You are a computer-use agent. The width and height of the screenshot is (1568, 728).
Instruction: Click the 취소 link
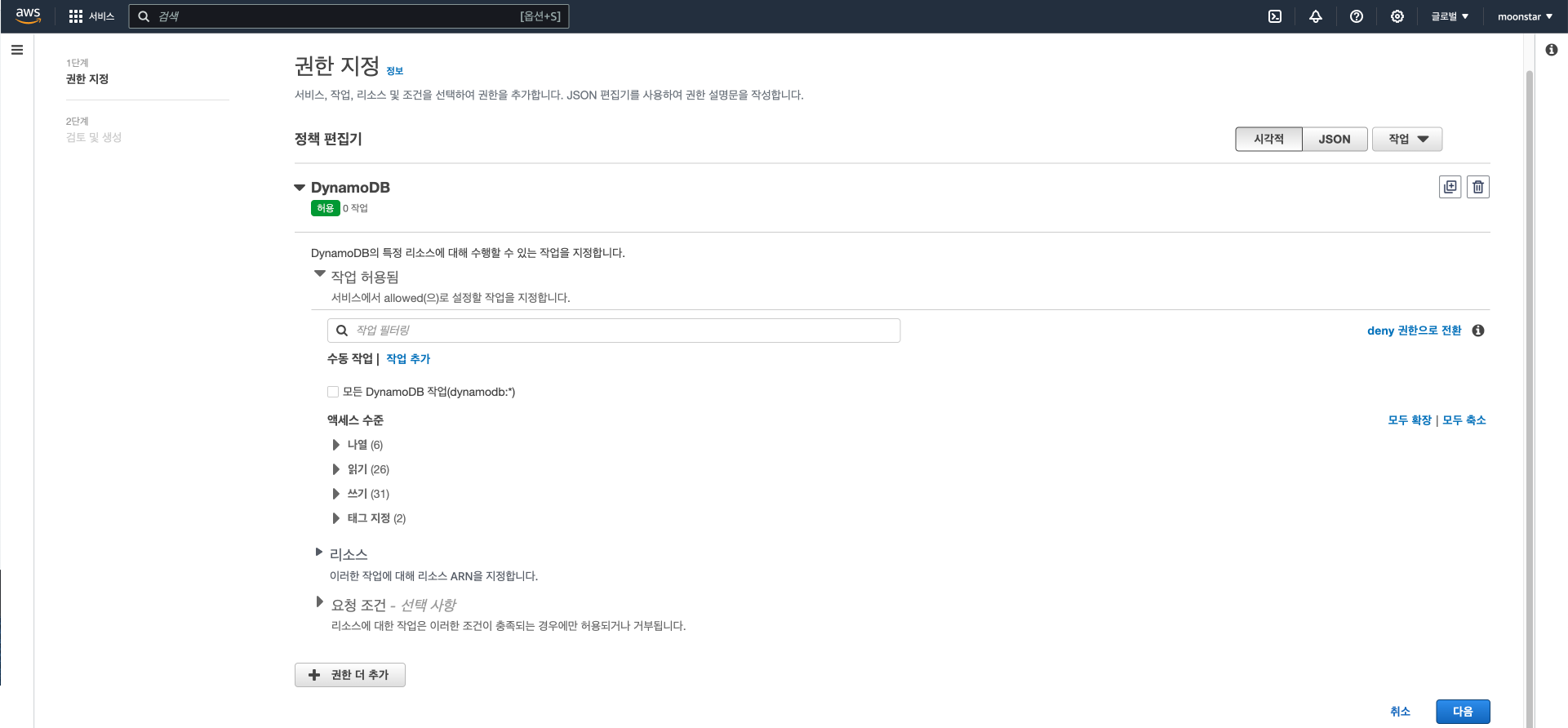coord(1401,712)
